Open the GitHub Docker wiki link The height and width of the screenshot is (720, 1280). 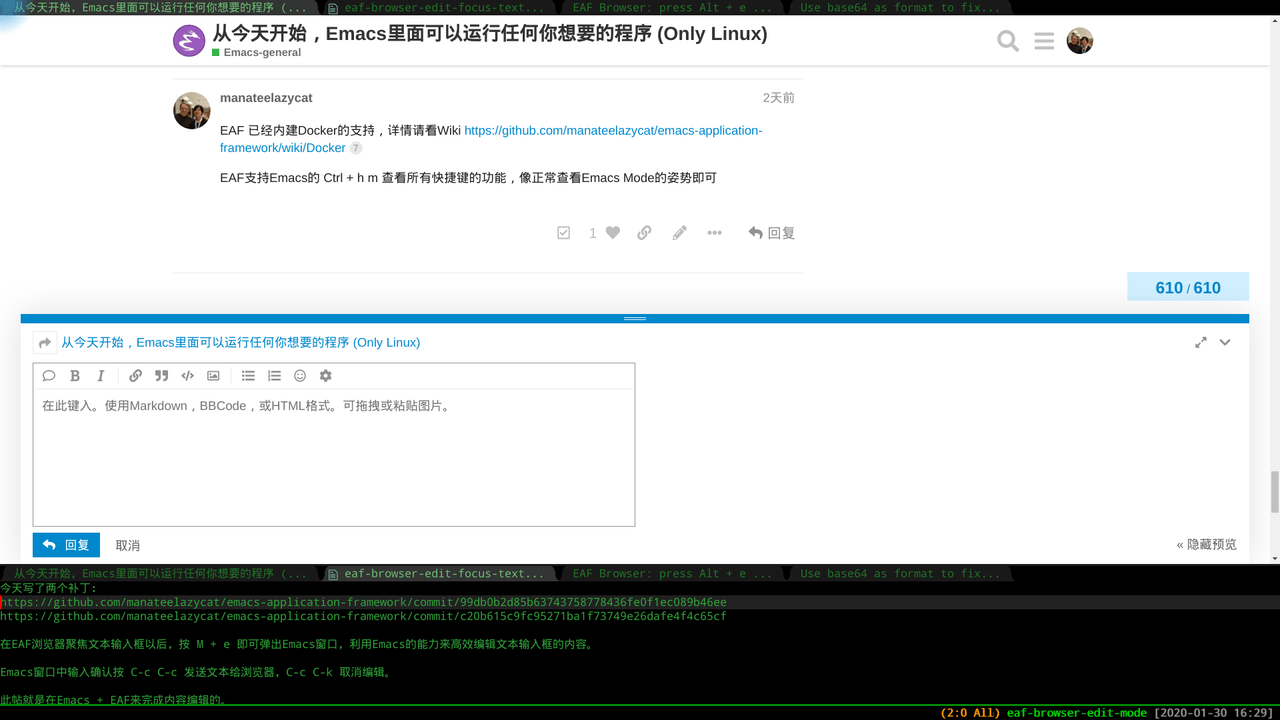491,139
